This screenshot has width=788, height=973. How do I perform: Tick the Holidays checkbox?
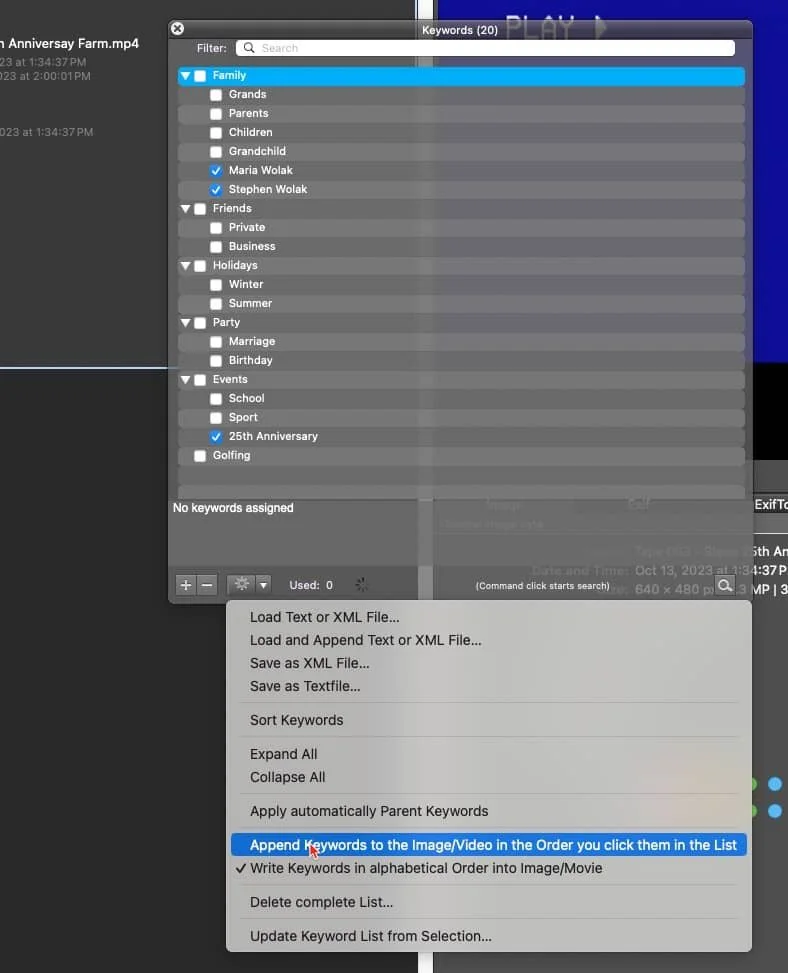click(x=200, y=266)
